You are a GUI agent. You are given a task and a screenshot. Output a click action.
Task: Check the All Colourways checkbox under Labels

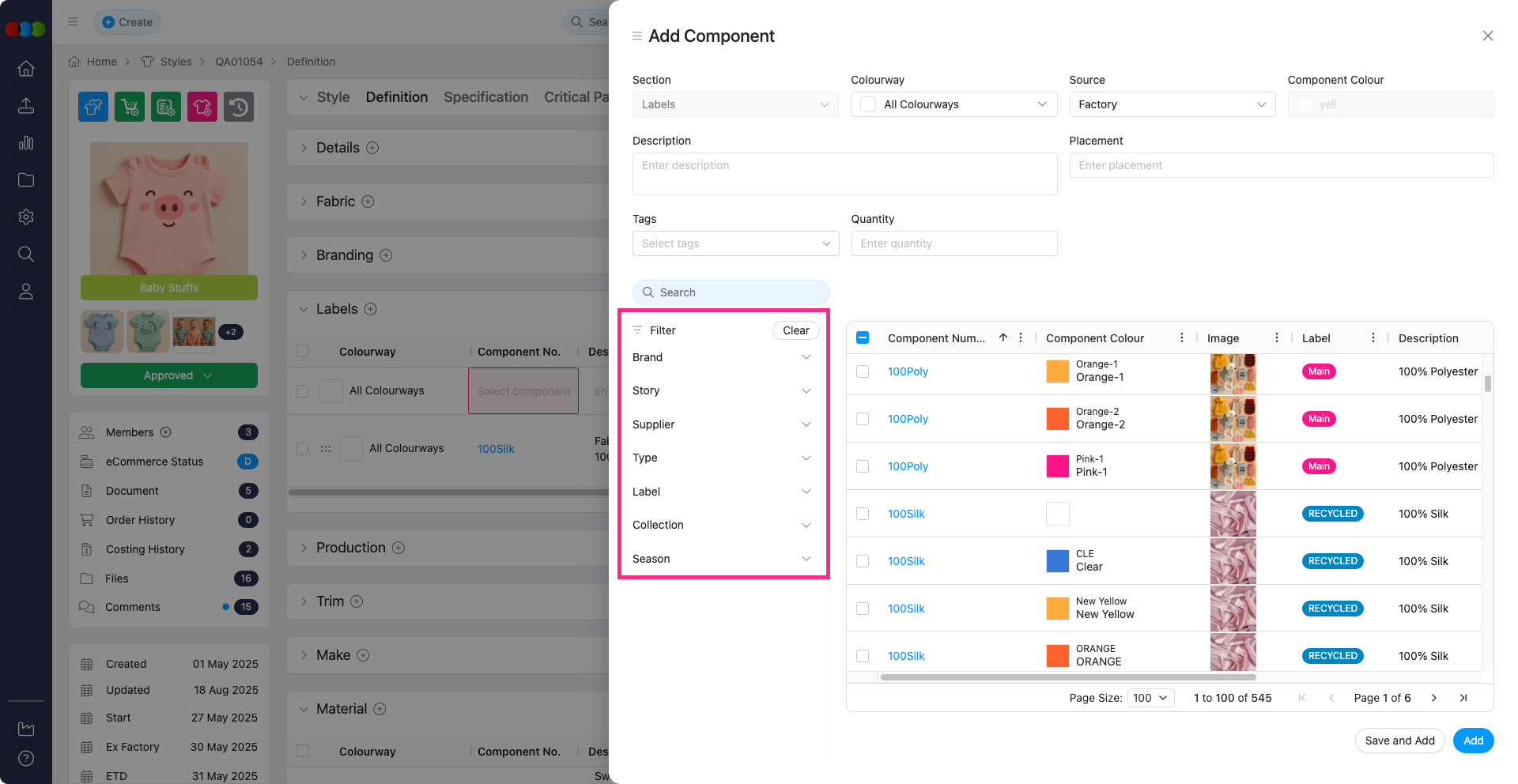301,390
